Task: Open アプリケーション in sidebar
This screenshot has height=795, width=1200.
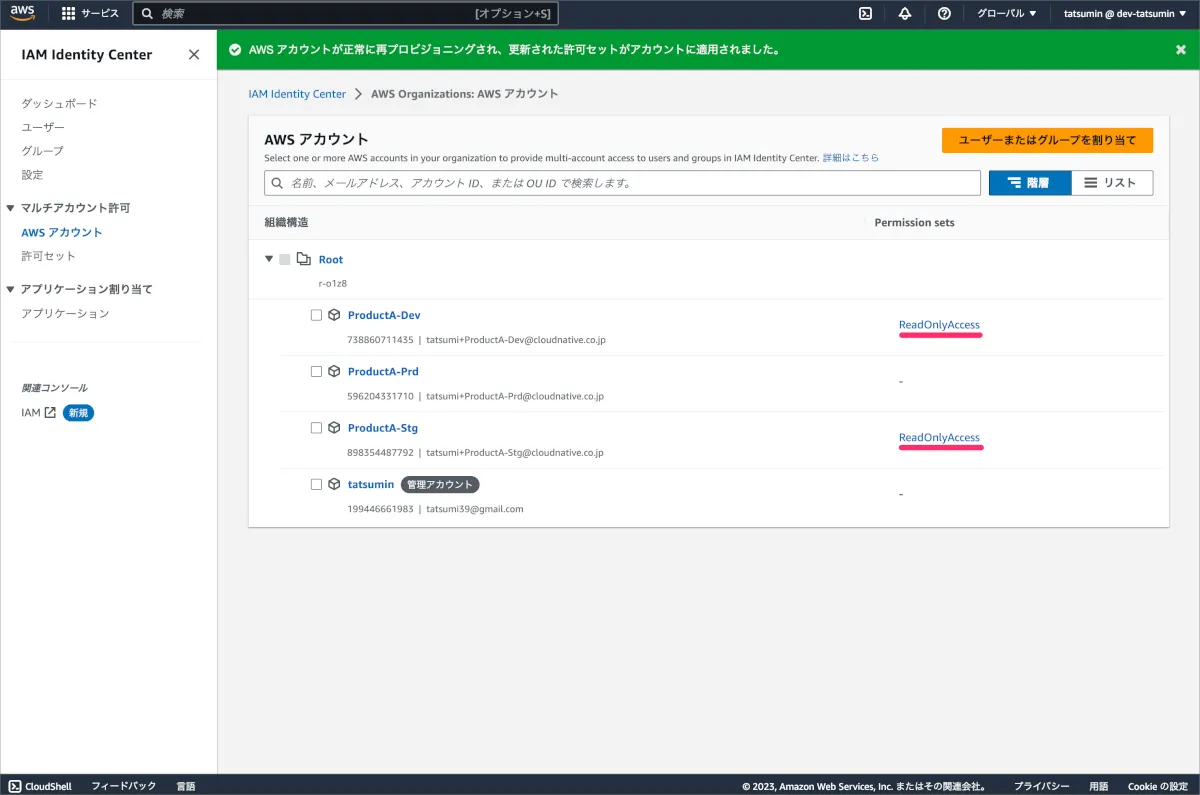Action: (65, 313)
